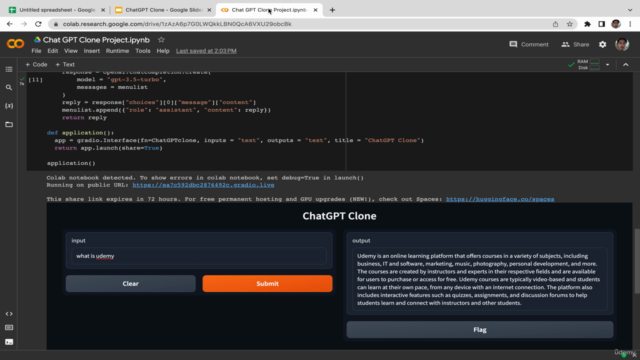Run cell 11 execution indicator
The height and width of the screenshot is (360, 640).
click(x=35, y=80)
